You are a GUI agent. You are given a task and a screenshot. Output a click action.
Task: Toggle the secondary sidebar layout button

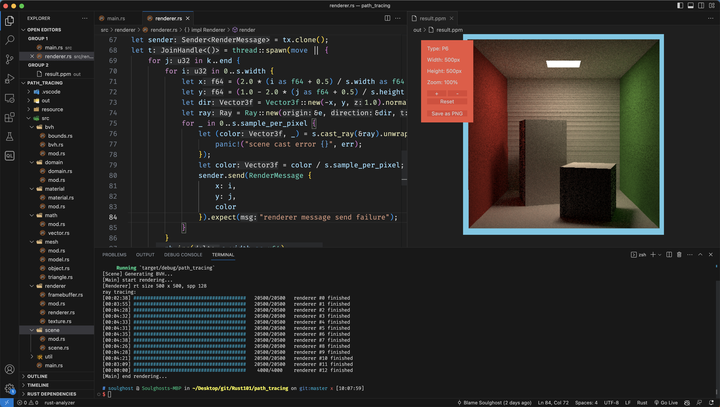tap(701, 5)
